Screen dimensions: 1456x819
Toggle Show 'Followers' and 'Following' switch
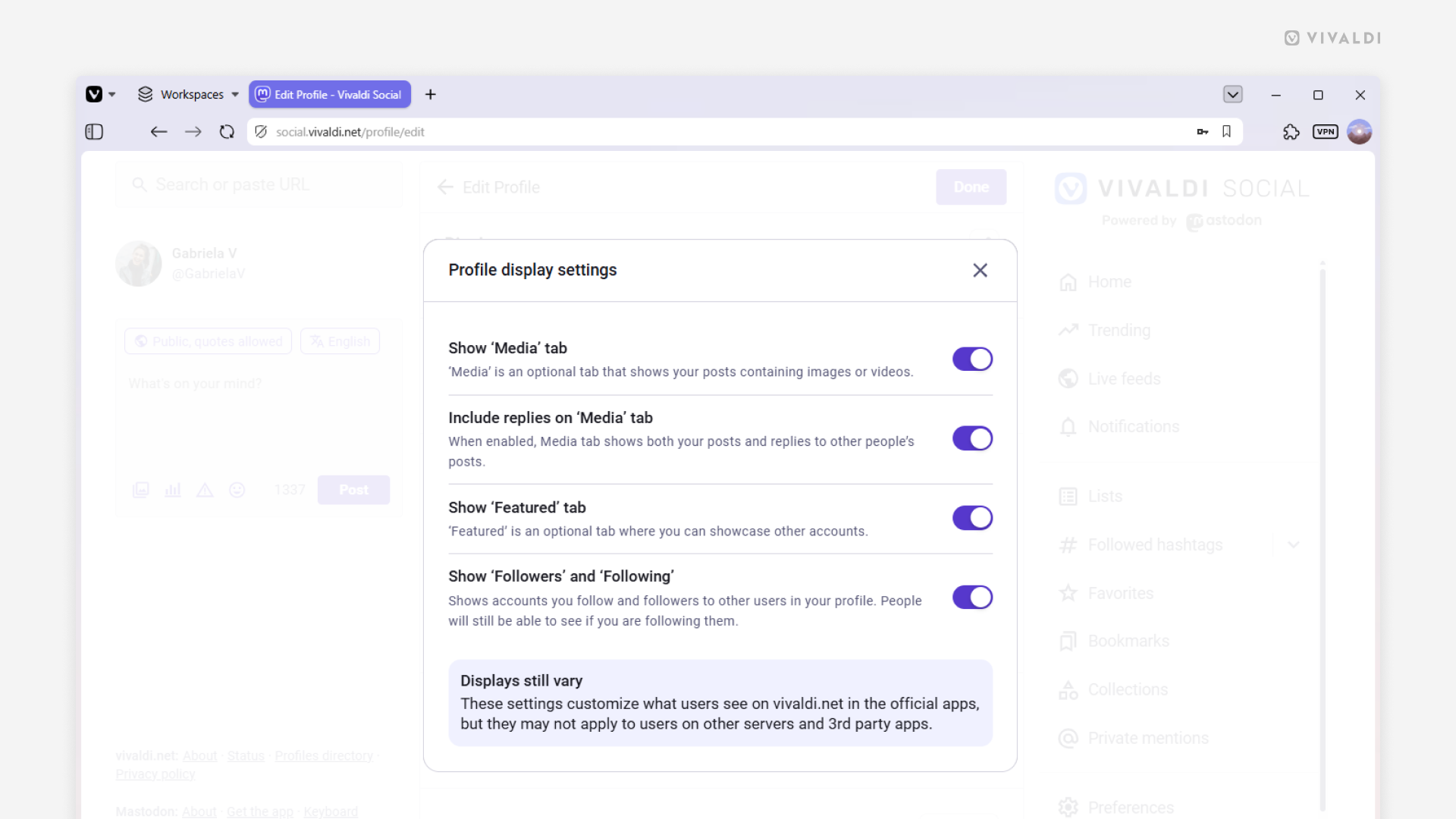tap(972, 598)
